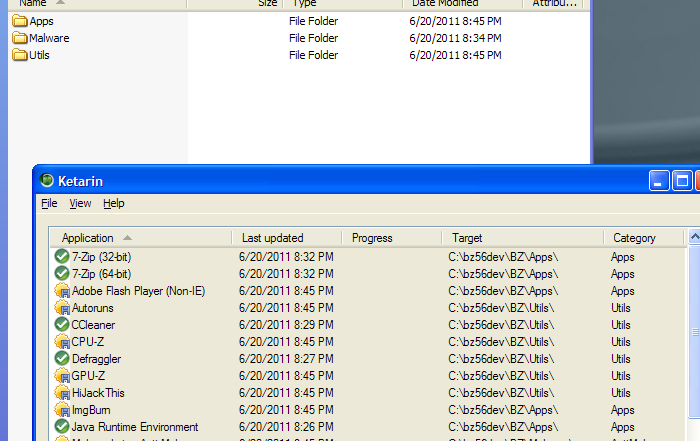Image resolution: width=700 pixels, height=441 pixels.
Task: Minimize the Ketarin window
Action: click(659, 181)
